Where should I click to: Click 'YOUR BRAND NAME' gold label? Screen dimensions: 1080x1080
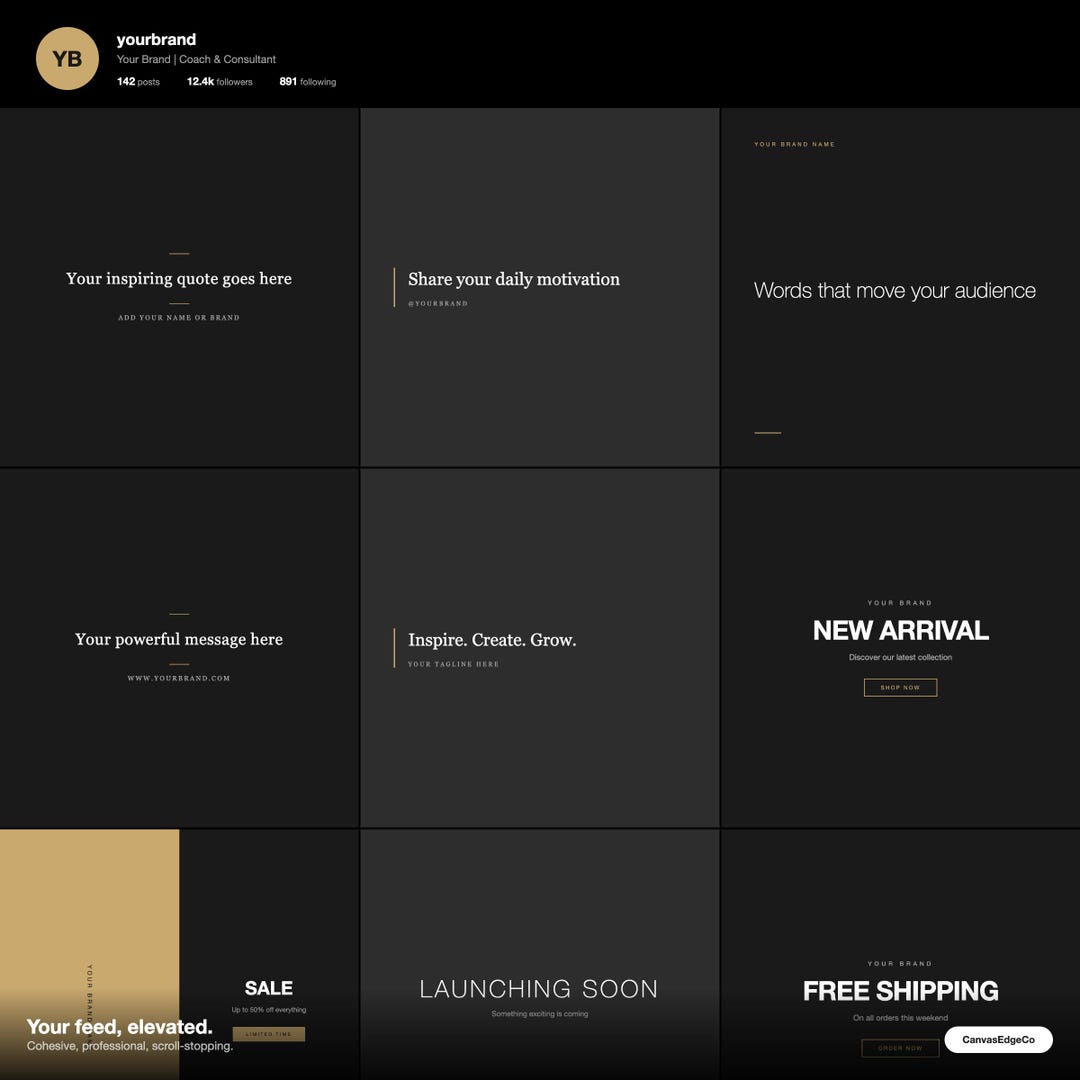(794, 144)
